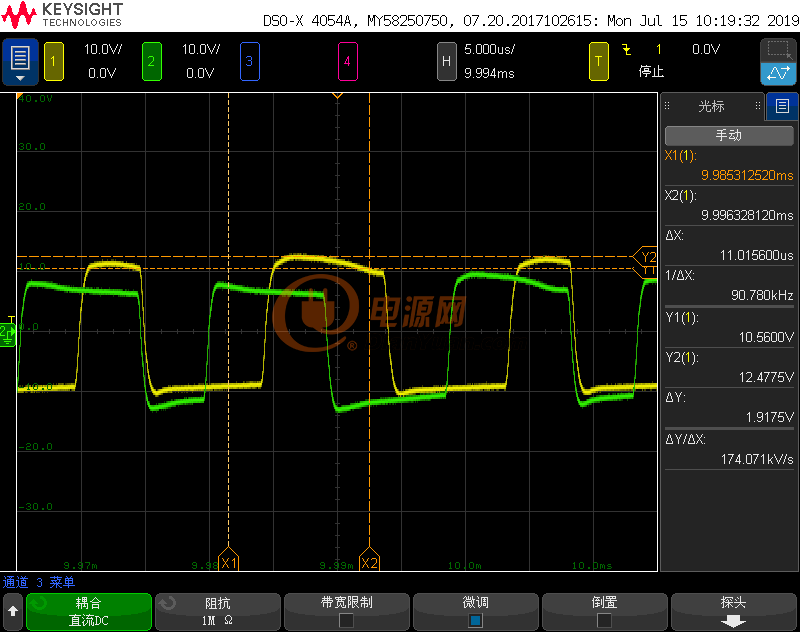Select channel 2 green button
This screenshot has width=800, height=632.
click(152, 62)
